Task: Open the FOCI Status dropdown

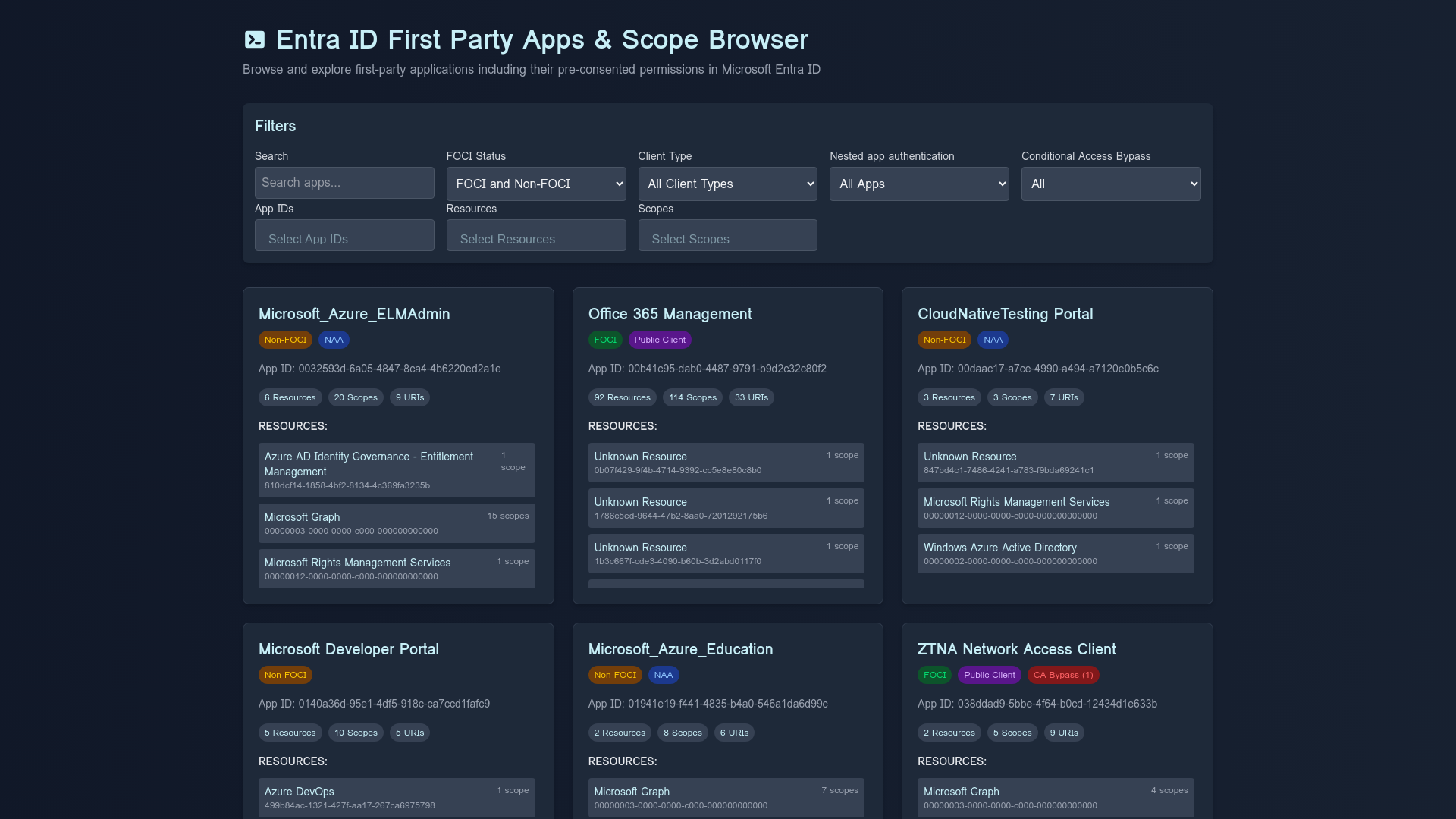Action: [536, 184]
